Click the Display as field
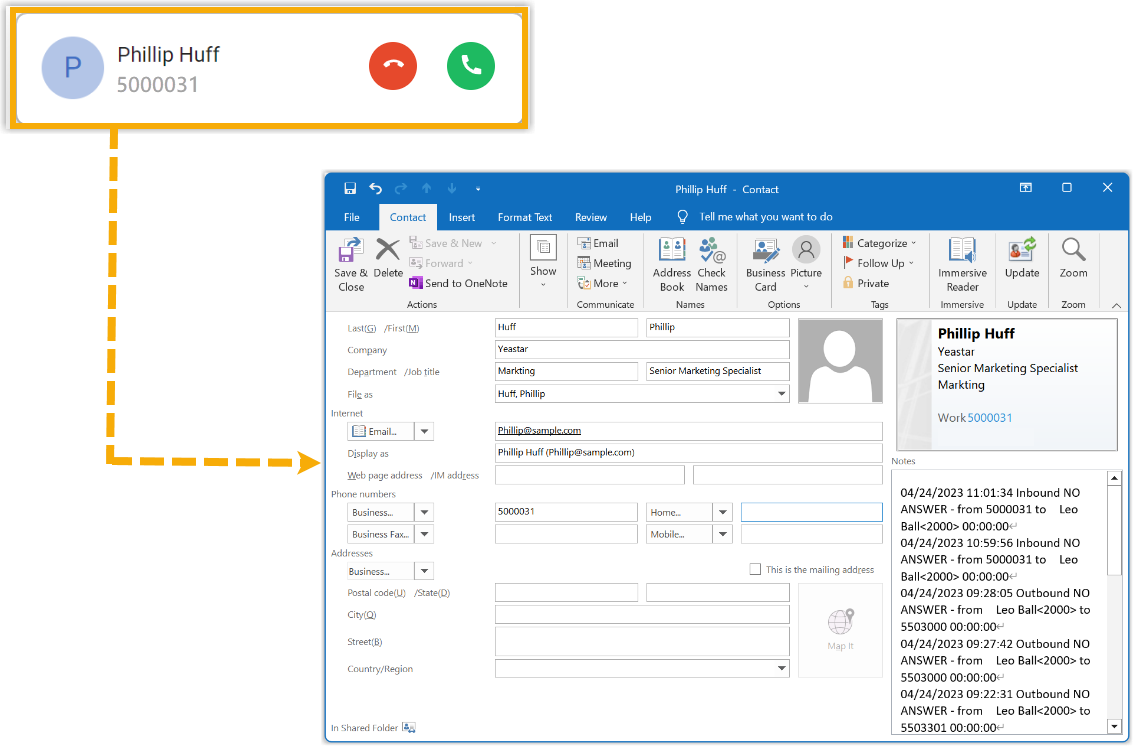This screenshot has width=1133, height=746. tap(688, 453)
